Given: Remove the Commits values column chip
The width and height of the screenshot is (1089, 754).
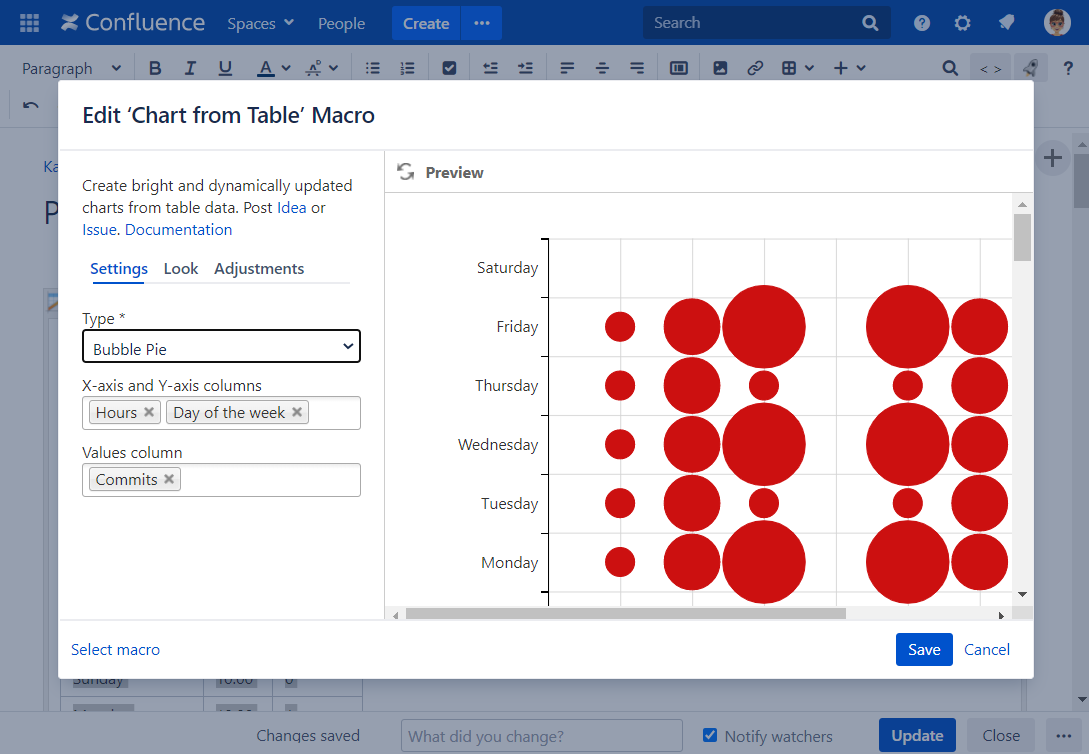Looking at the screenshot, I should tap(169, 479).
